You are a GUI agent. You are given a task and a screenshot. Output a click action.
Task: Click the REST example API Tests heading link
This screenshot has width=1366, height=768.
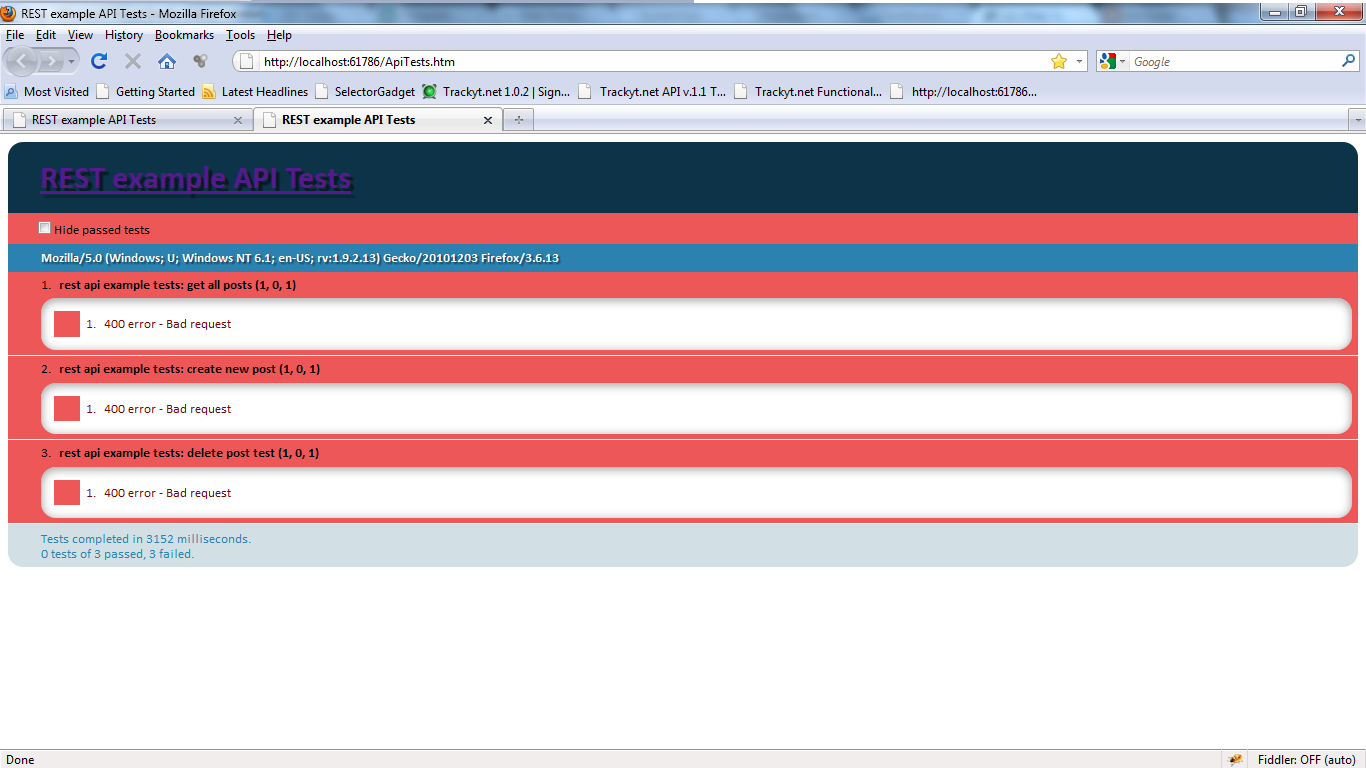196,179
